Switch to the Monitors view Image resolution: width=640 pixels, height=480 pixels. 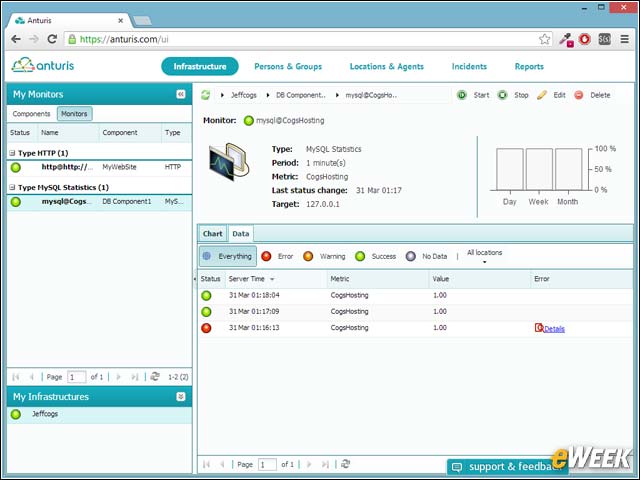74,114
